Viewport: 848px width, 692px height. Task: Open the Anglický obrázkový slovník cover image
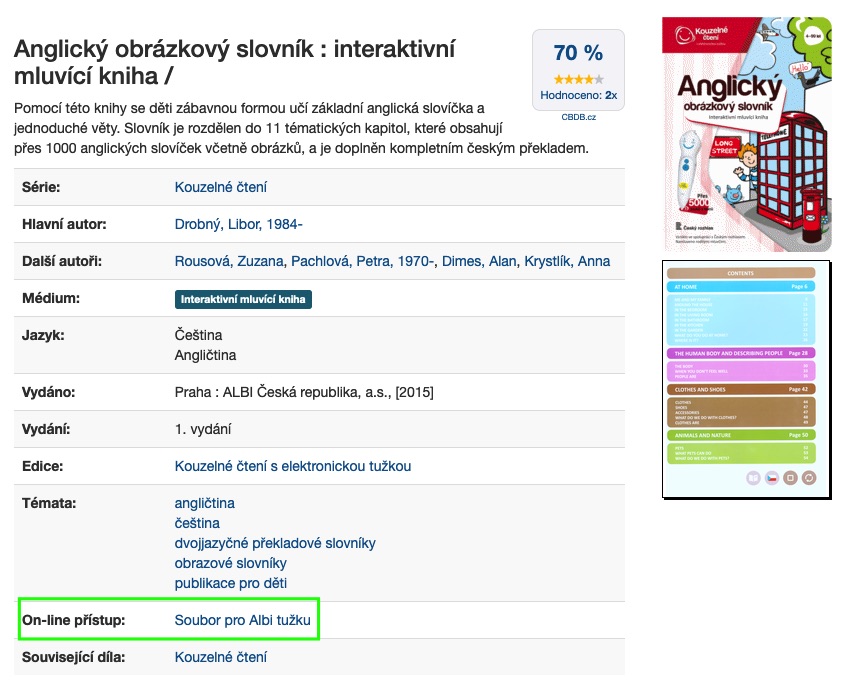[x=746, y=135]
